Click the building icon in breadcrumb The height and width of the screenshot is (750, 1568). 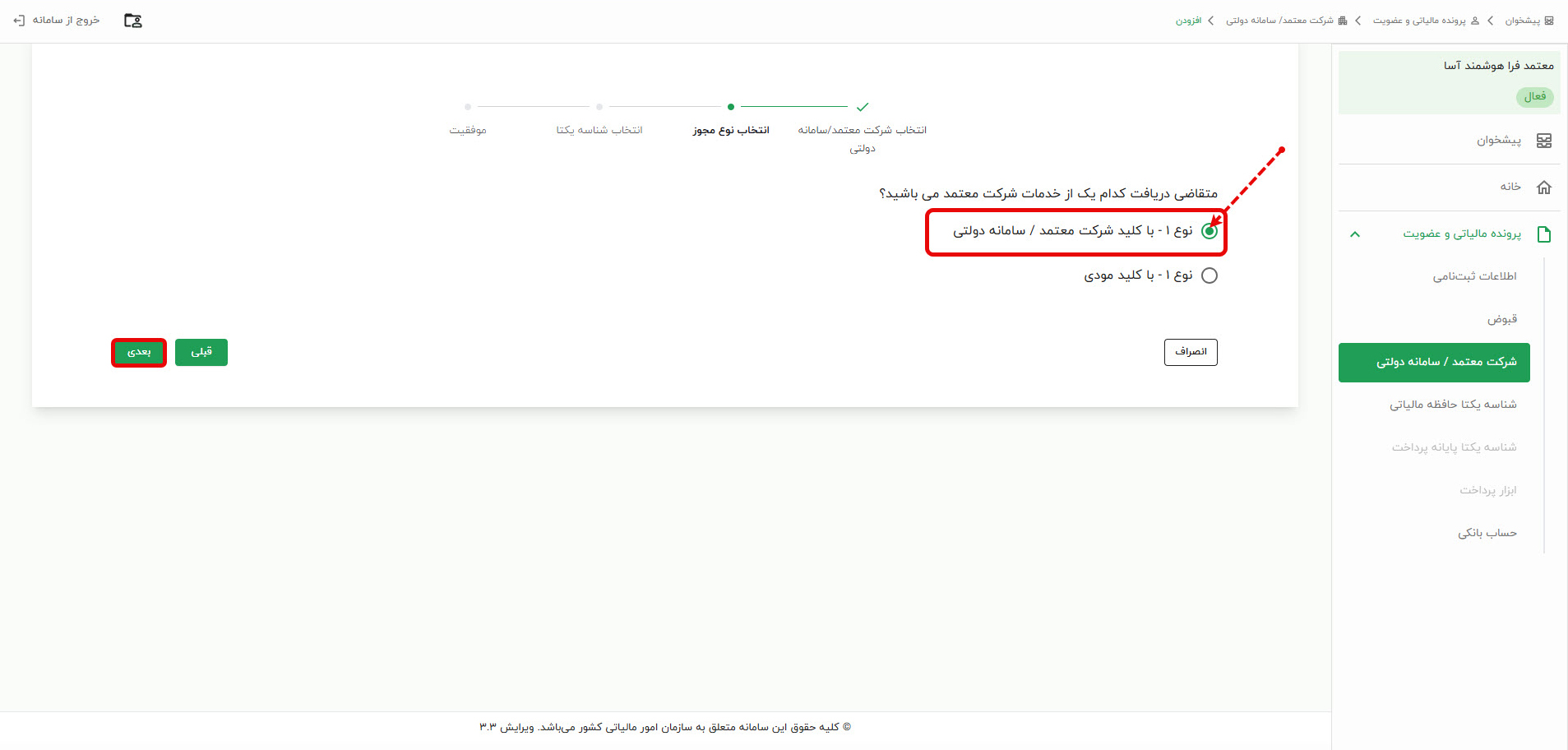pos(1343,21)
